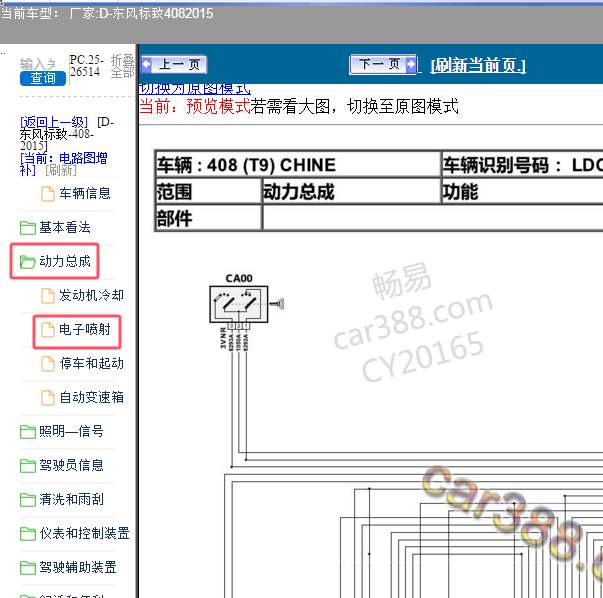This screenshot has width=603, height=598.
Task: Click the 当前：电路图增补 link
Action: tap(63, 163)
